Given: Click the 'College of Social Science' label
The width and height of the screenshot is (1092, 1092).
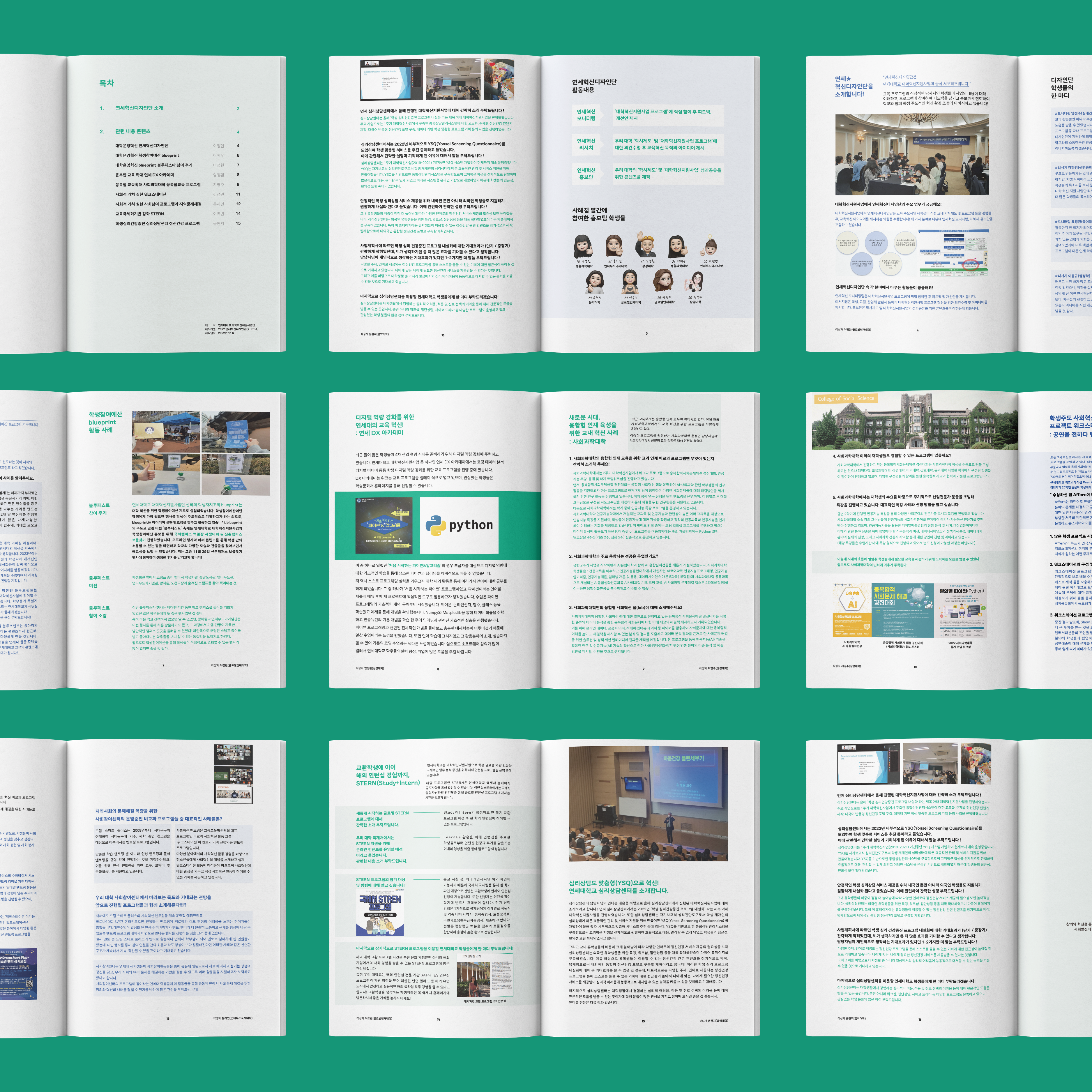Looking at the screenshot, I should tap(846, 398).
